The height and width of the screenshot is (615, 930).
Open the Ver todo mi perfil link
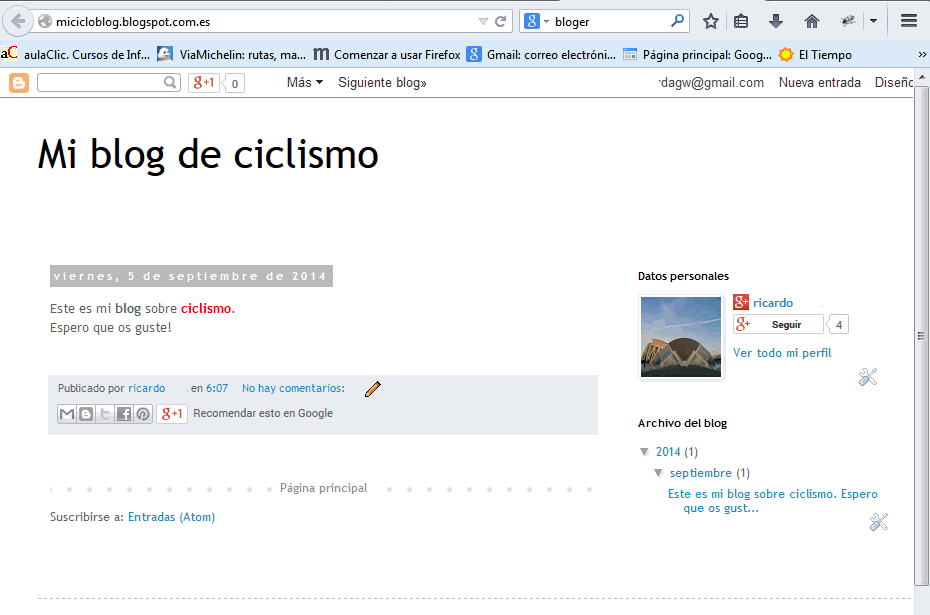[782, 353]
